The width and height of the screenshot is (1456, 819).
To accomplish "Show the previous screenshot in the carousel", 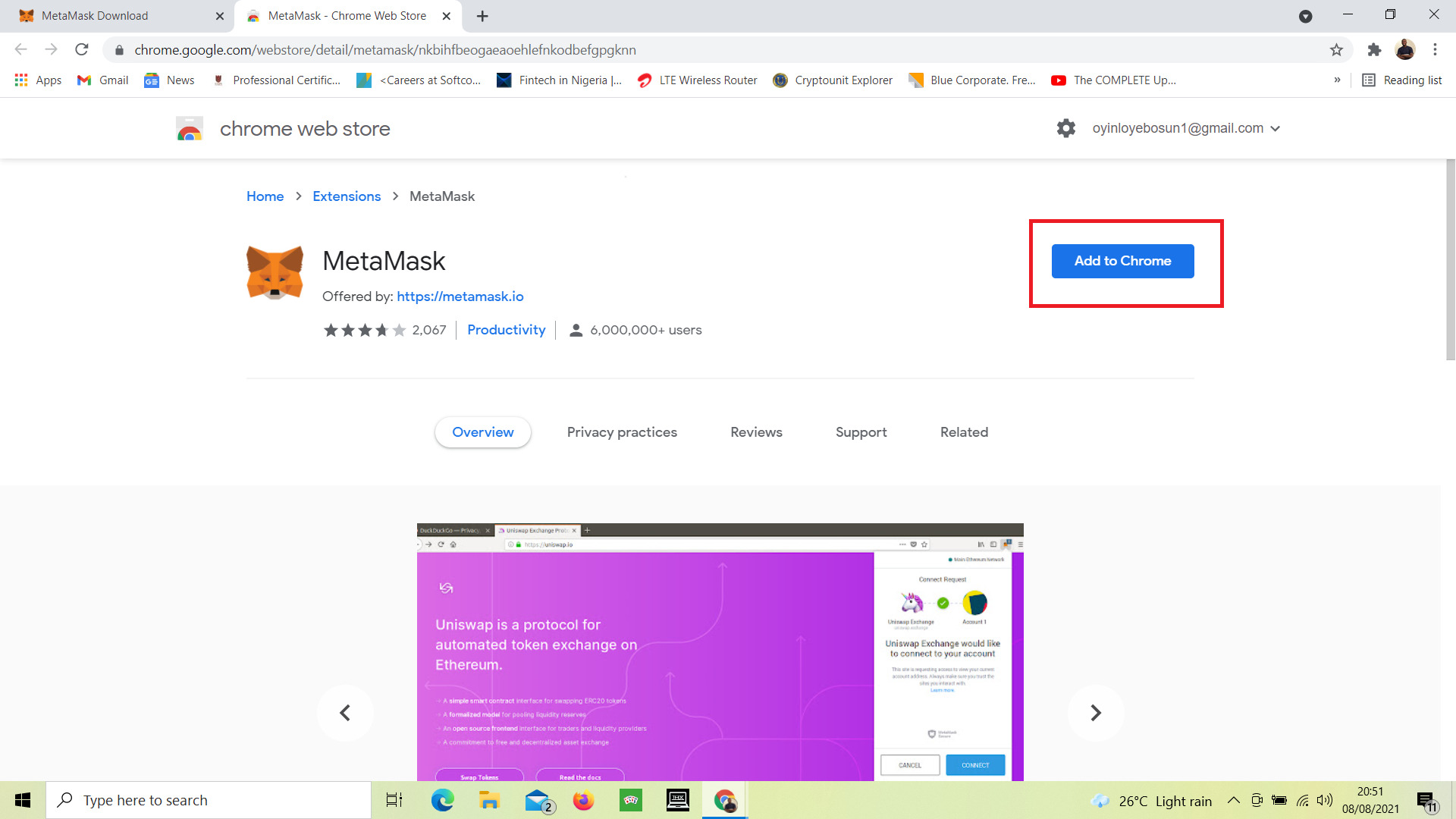I will 345,713.
